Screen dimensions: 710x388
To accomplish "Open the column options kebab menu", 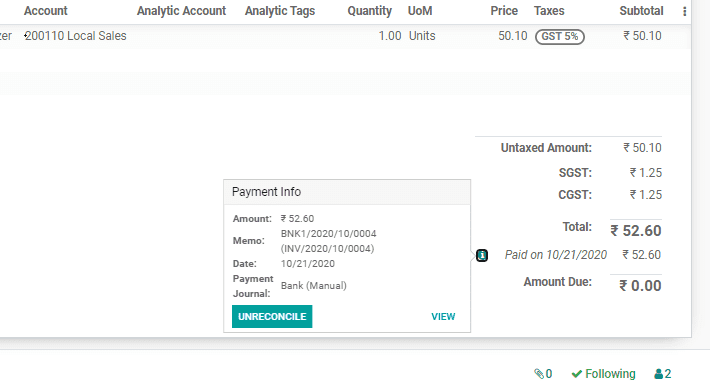I will (x=685, y=11).
